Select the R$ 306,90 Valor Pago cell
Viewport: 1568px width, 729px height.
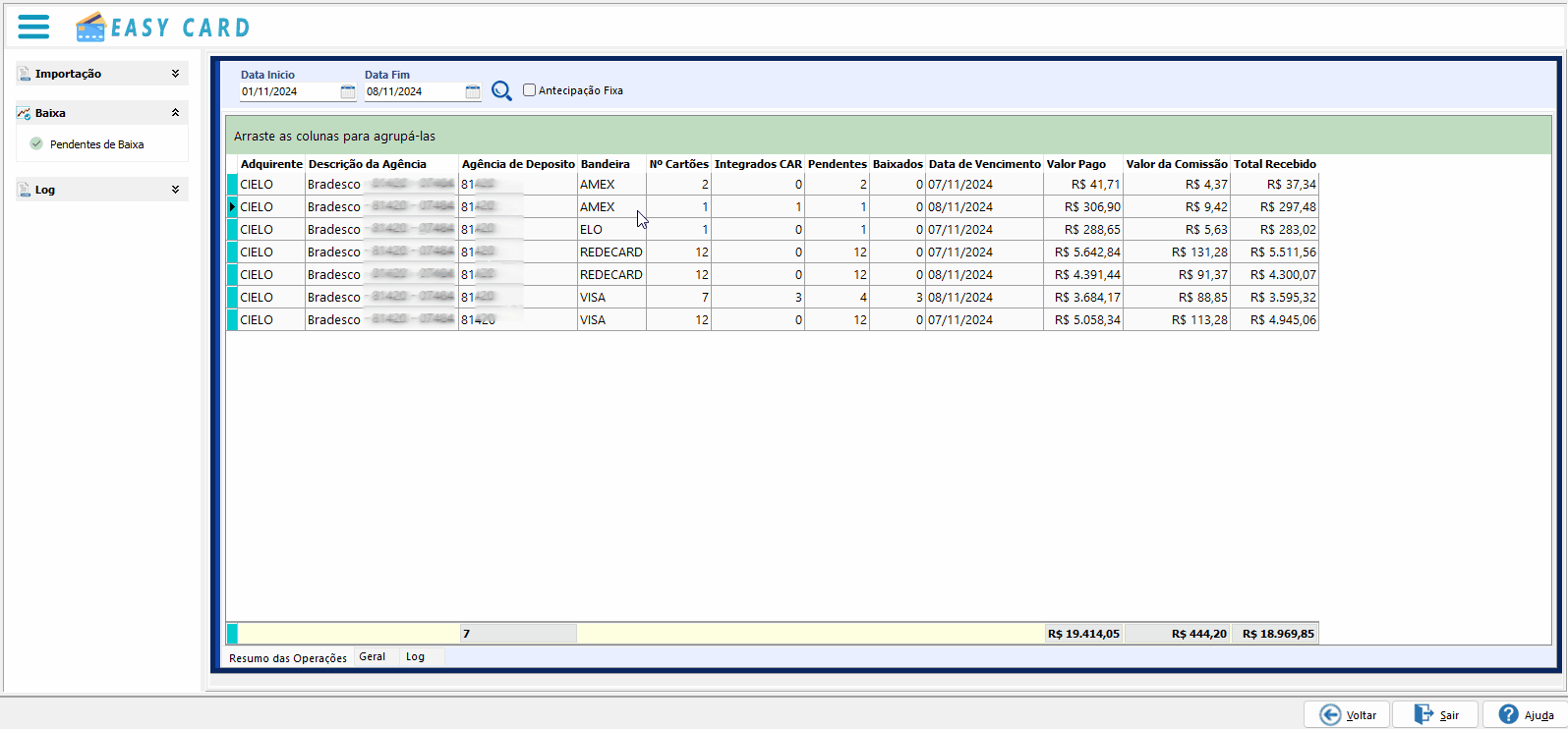(x=1083, y=207)
